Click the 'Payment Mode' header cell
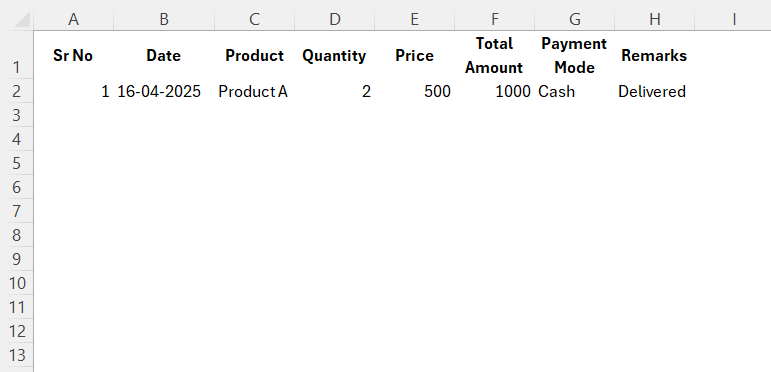This screenshot has width=771, height=372. point(574,55)
